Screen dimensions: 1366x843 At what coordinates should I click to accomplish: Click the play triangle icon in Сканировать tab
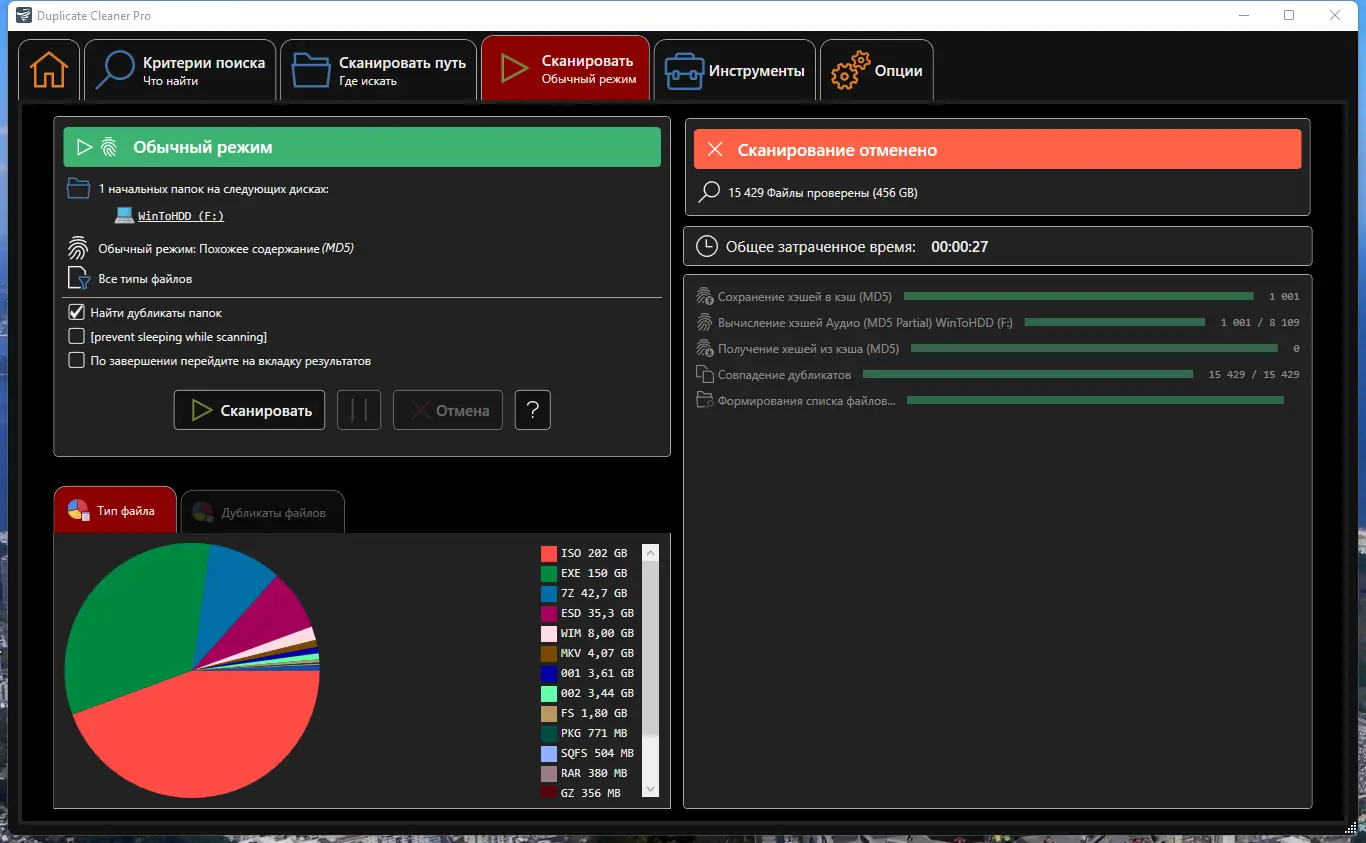click(514, 68)
